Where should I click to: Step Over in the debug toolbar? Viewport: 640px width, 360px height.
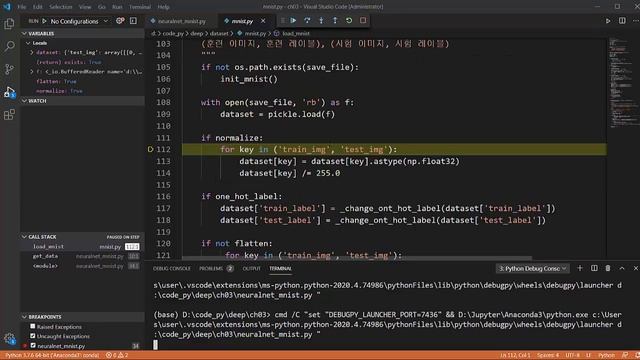[x=307, y=20]
